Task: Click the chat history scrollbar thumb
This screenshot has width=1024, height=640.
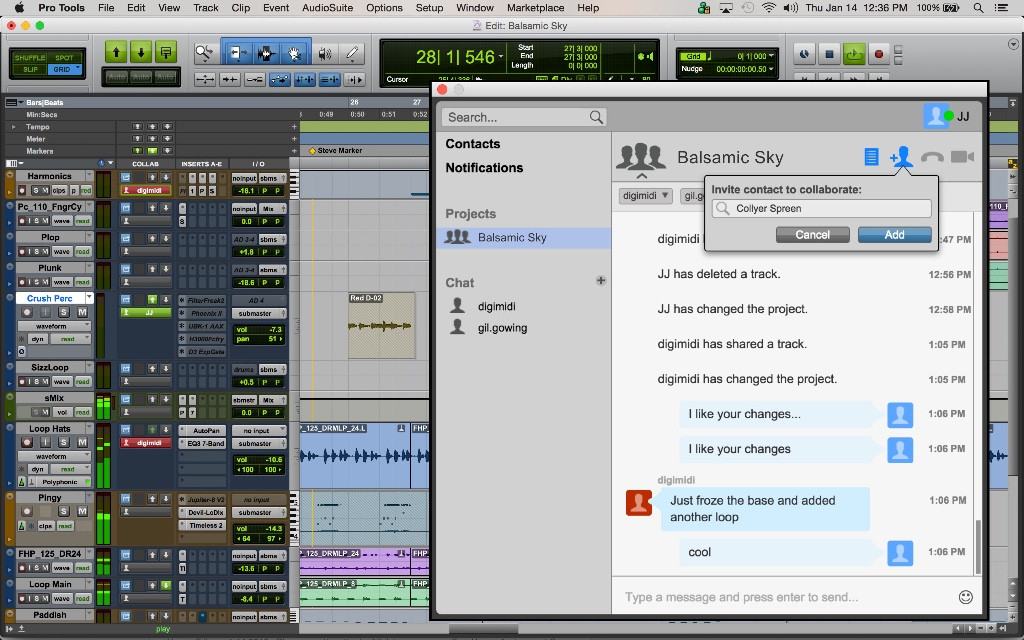Action: click(977, 547)
